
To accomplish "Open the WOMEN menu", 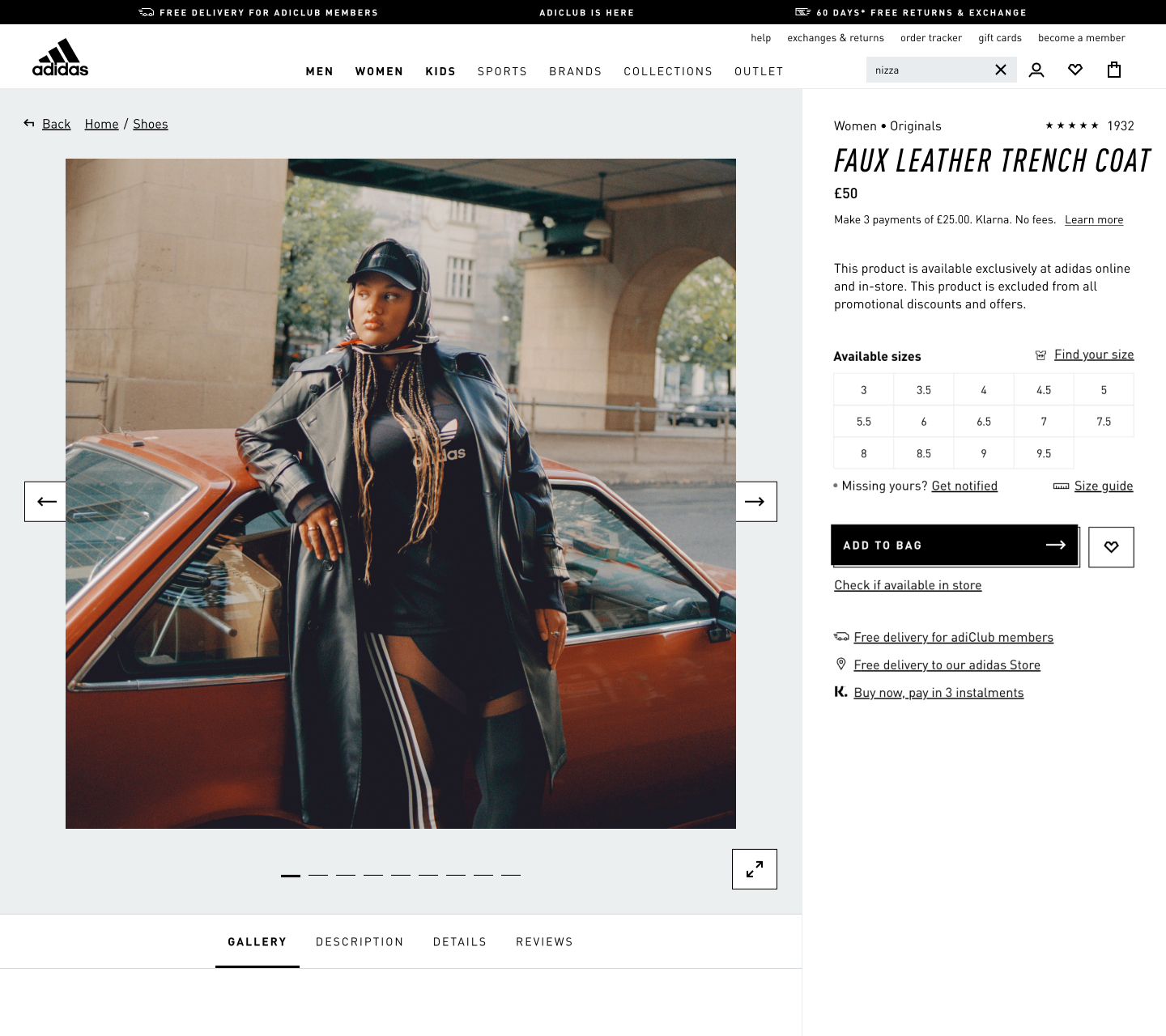I will point(380,71).
